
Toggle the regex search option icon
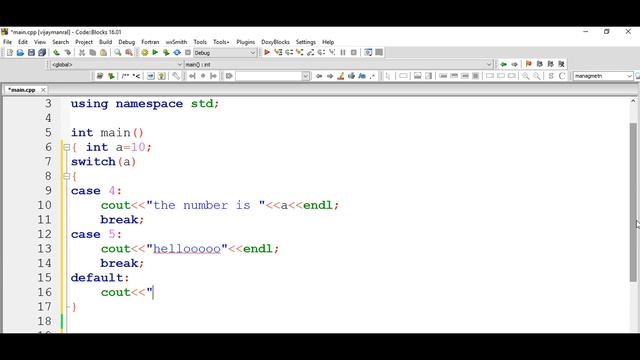[x=372, y=76]
